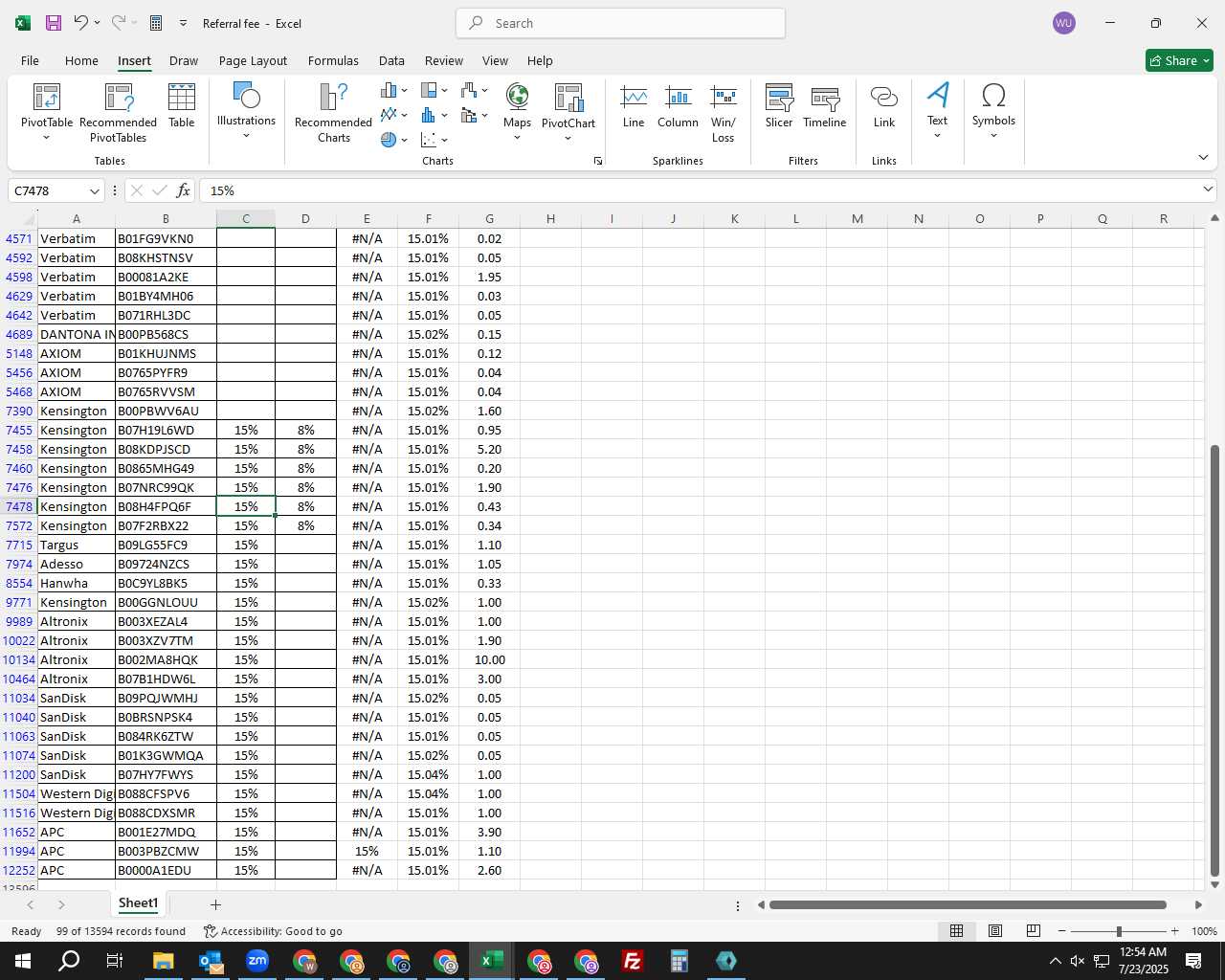The height and width of the screenshot is (980, 1225).
Task: Click Insert Combo Chart icon
Action: (469, 115)
